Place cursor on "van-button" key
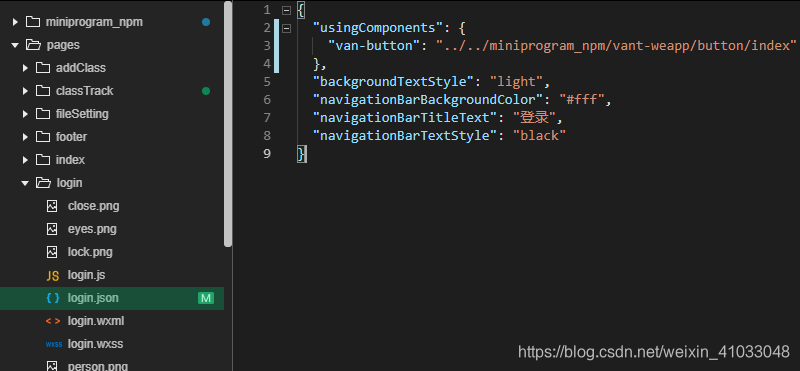This screenshot has width=800, height=371. click(x=374, y=45)
